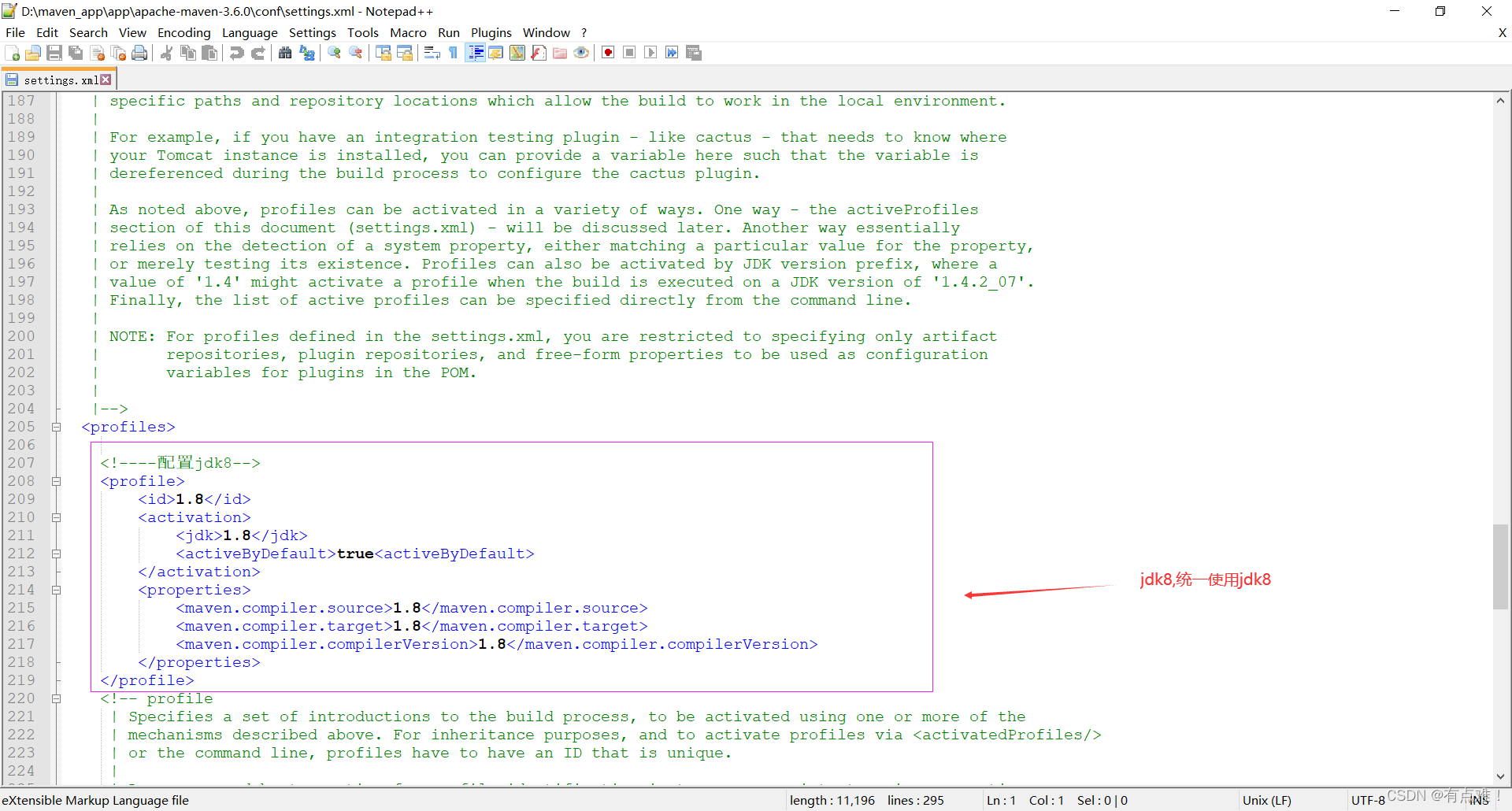This screenshot has height=811, width=1512.
Task: Click the 'length : 11,196' status entry
Action: tap(832, 800)
